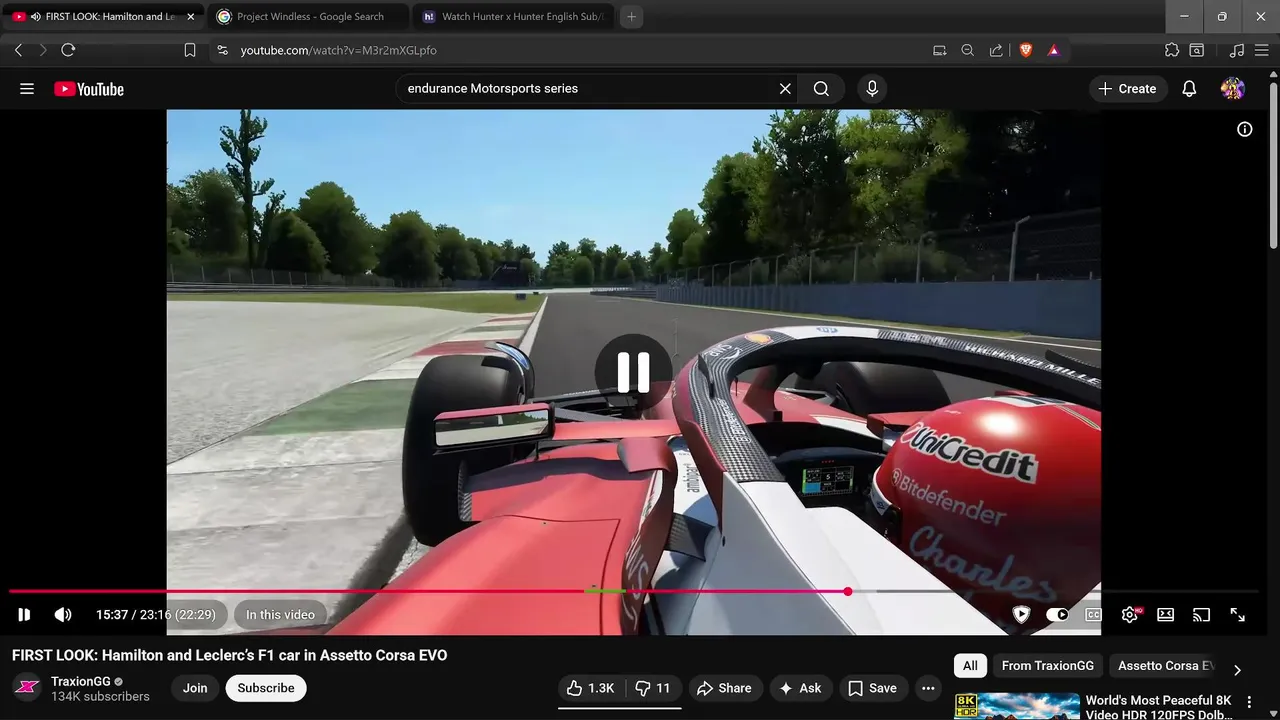The height and width of the screenshot is (720, 1280).
Task: Open the 'In this video' chapters panel
Action: tap(280, 615)
